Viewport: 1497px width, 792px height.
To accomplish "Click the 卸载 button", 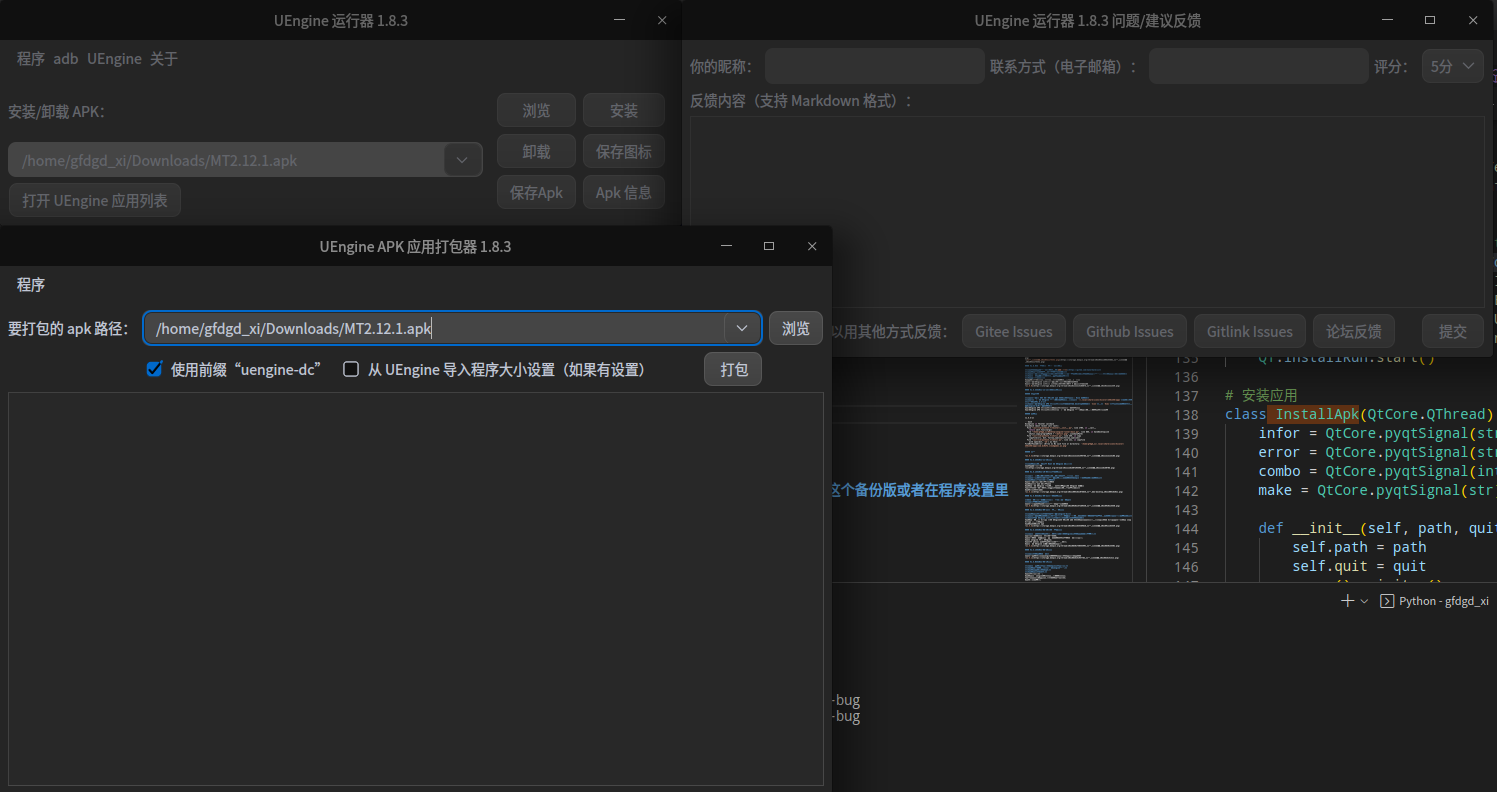I will pyautogui.click(x=536, y=151).
